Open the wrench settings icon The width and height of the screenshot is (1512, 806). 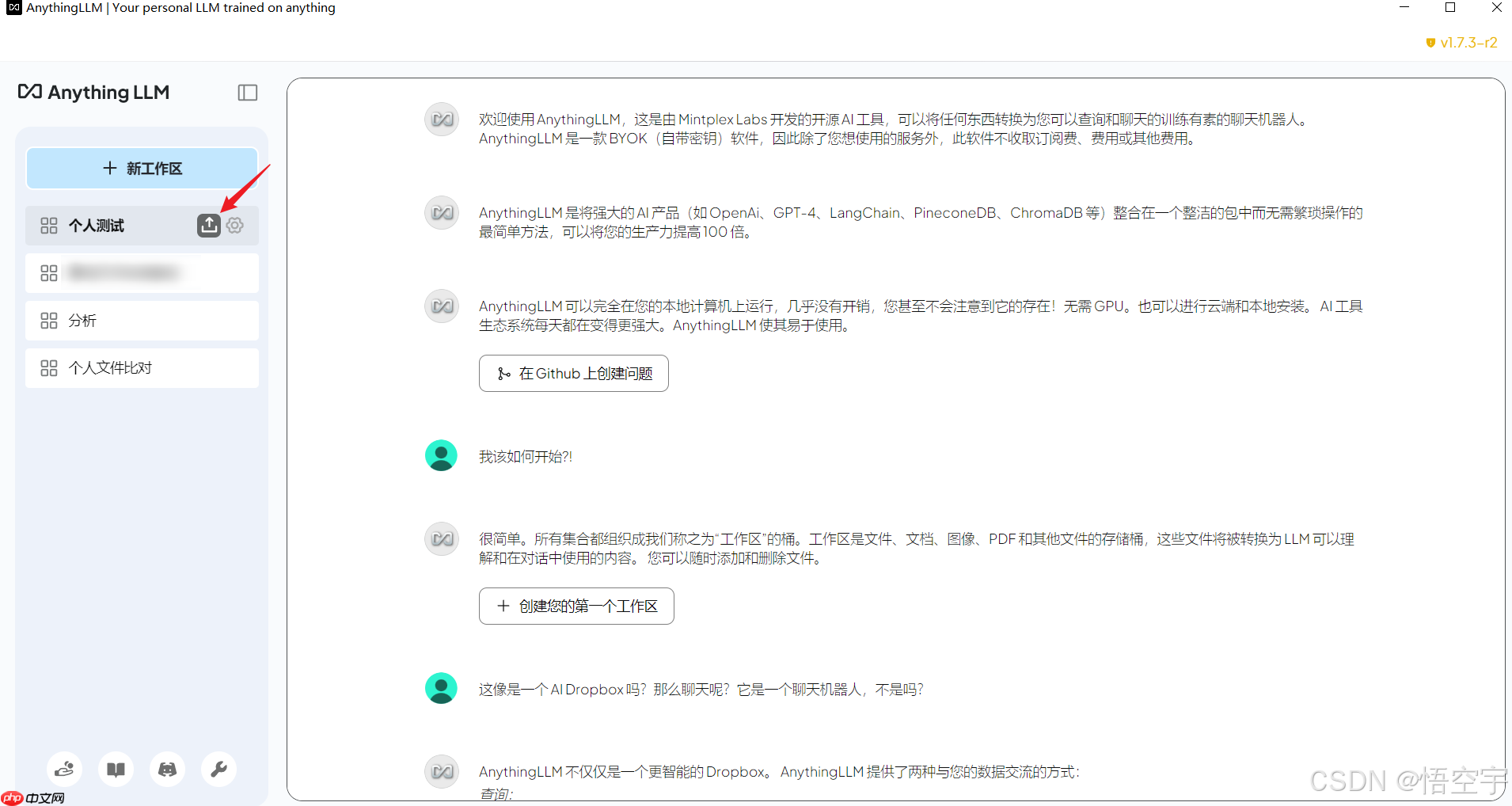click(219, 769)
